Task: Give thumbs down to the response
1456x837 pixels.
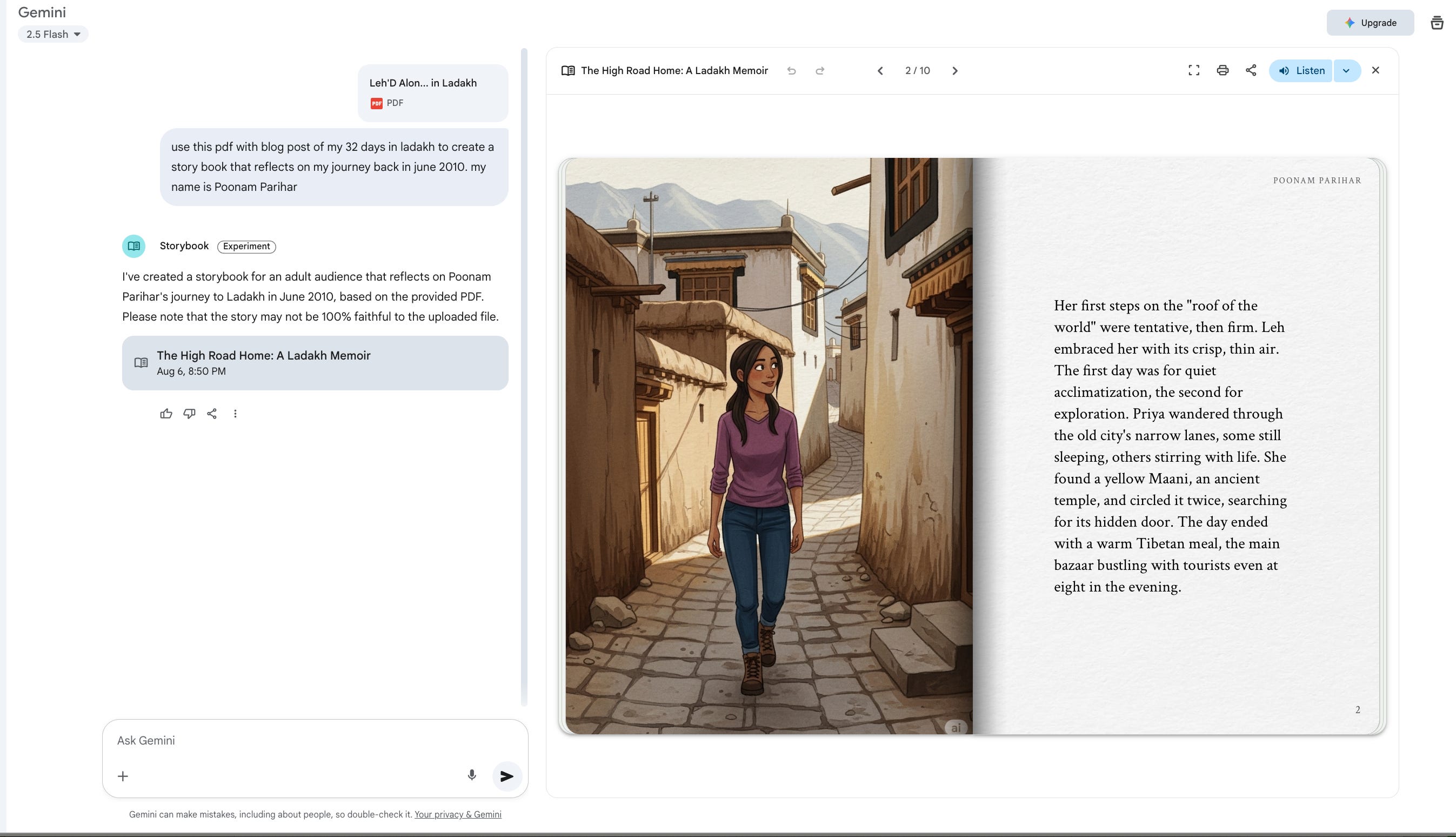Action: [x=189, y=413]
